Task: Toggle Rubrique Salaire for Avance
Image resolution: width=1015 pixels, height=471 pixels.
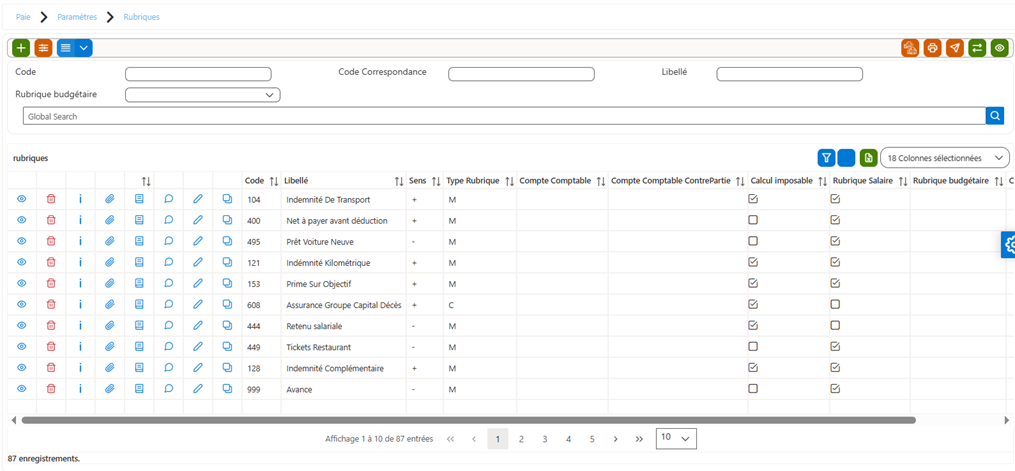Action: tap(835, 388)
